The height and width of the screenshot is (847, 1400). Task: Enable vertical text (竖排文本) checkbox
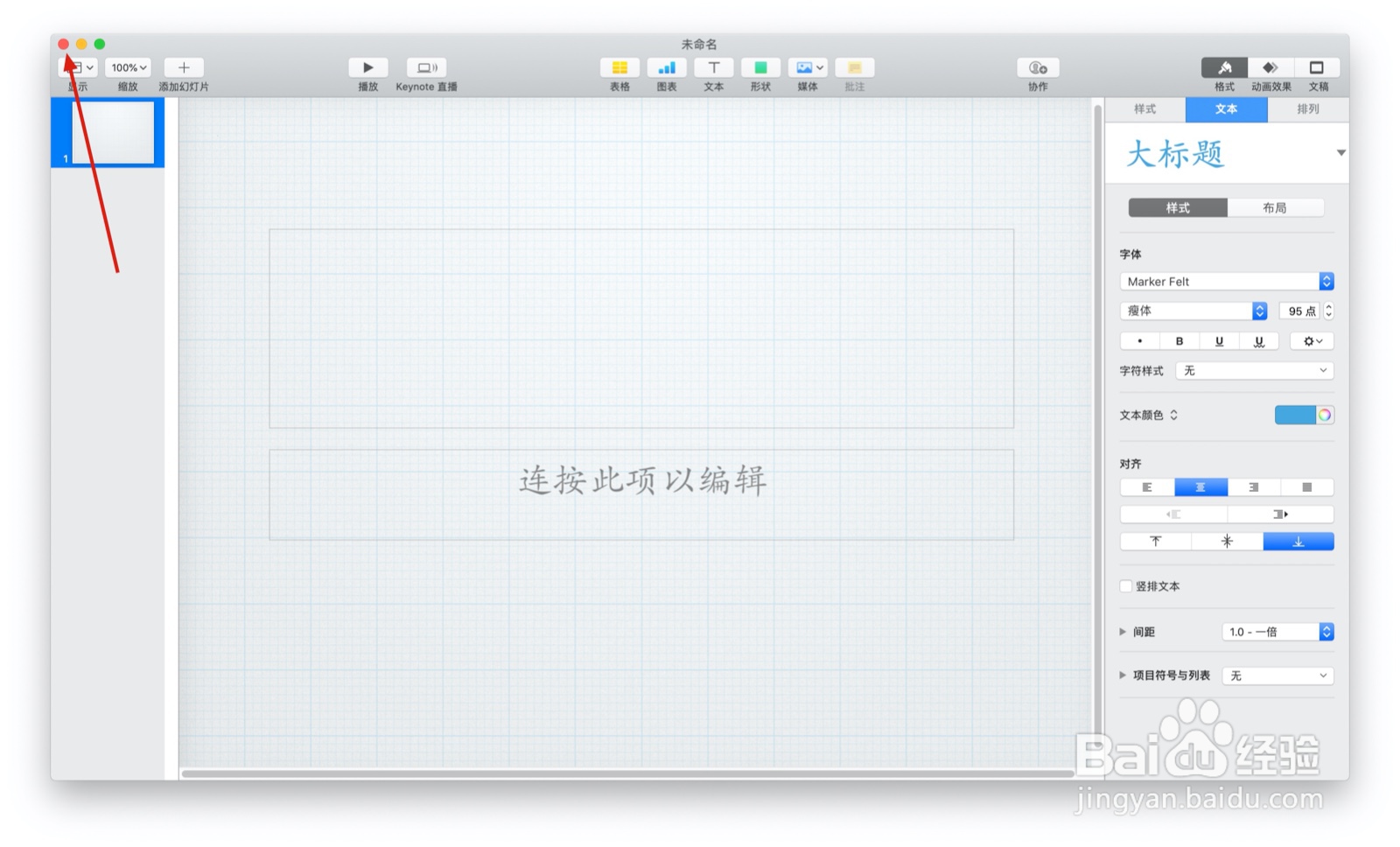click(1126, 586)
